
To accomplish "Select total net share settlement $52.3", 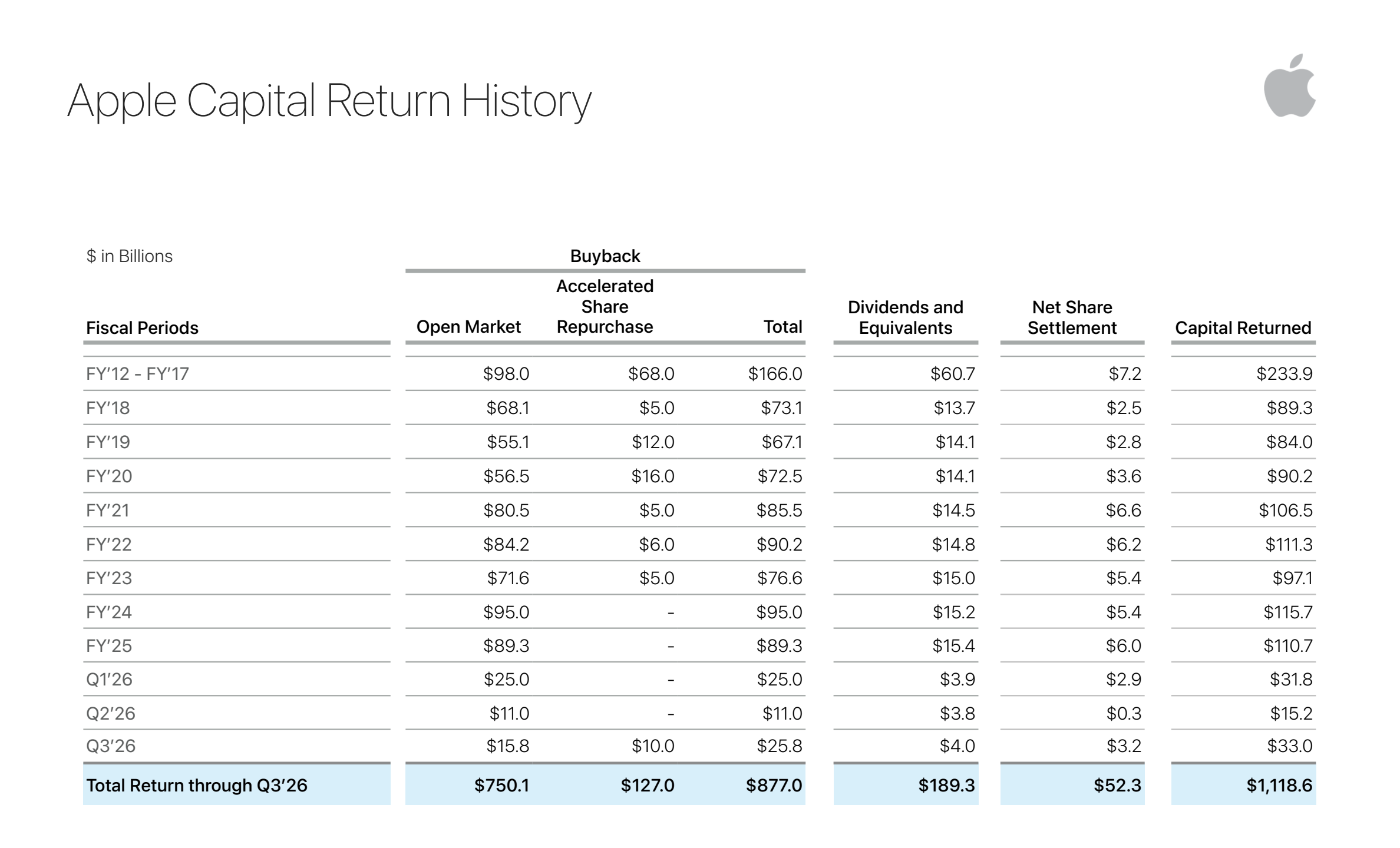I will [1118, 786].
